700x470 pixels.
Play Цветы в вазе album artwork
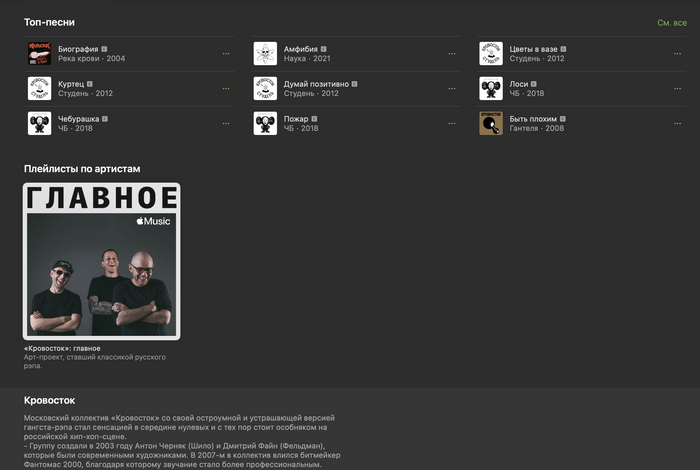click(491, 54)
